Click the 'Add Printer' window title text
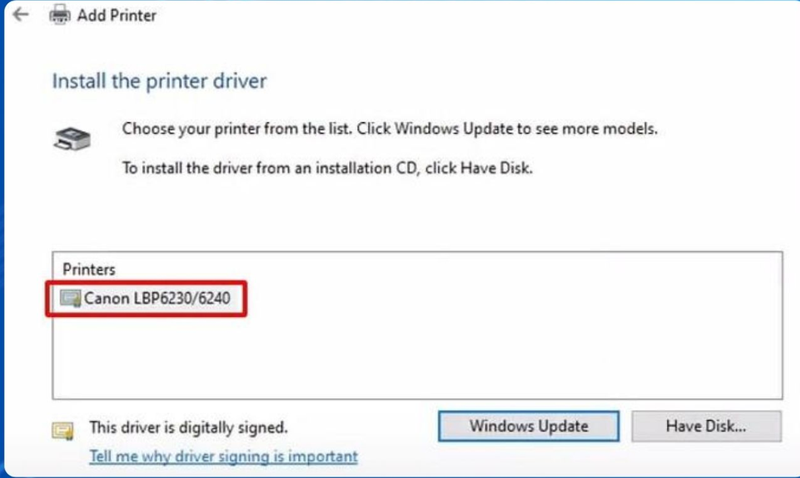Image resolution: width=800 pixels, height=478 pixels. pyautogui.click(x=116, y=15)
